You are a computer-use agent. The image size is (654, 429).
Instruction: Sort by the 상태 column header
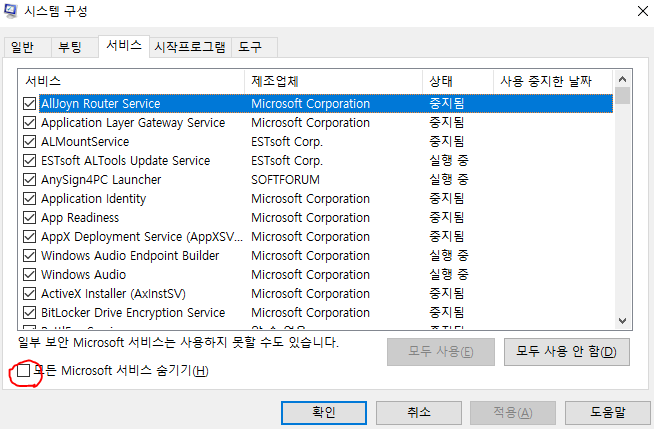pyautogui.click(x=458, y=81)
